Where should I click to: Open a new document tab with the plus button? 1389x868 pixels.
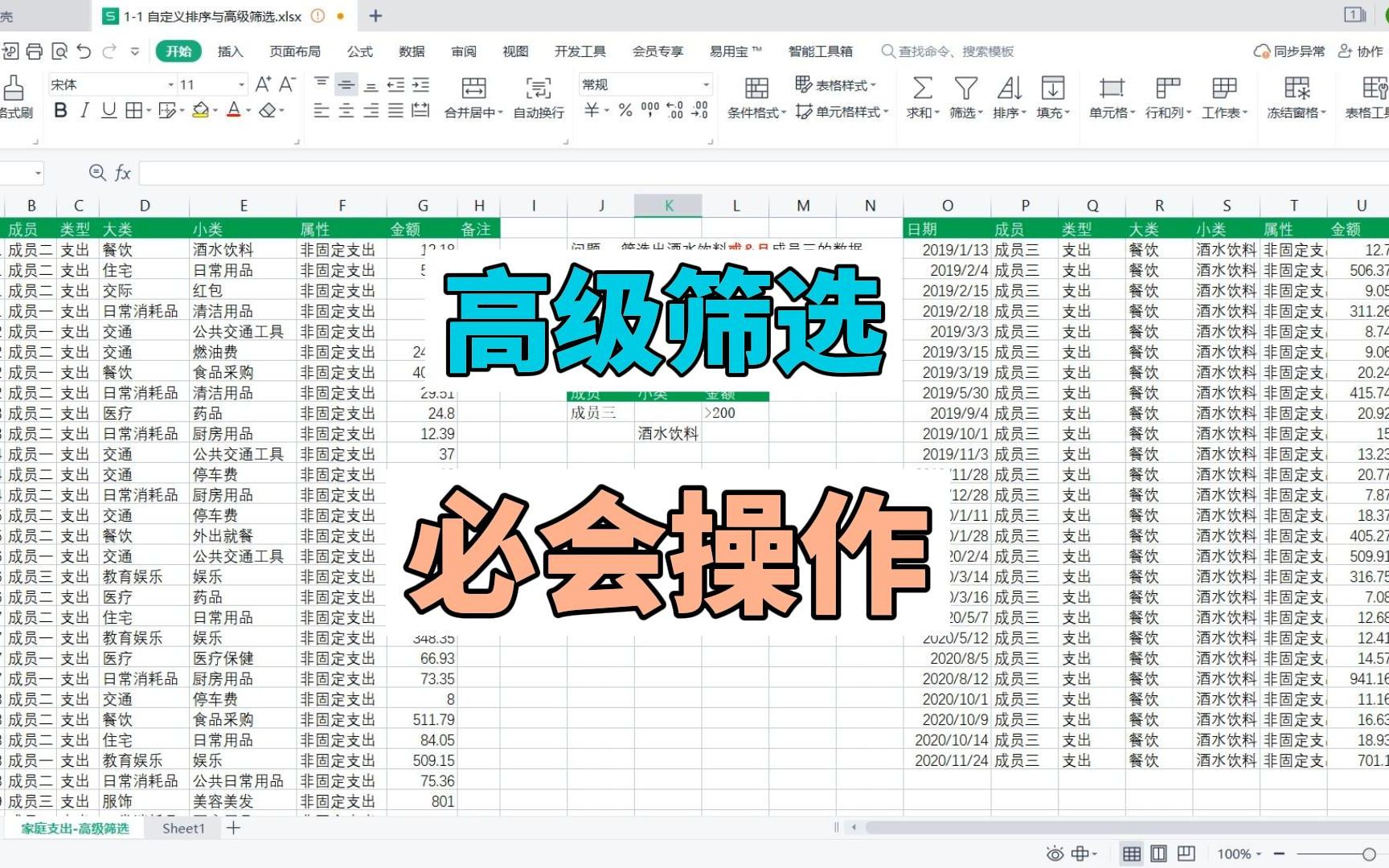pos(375,15)
